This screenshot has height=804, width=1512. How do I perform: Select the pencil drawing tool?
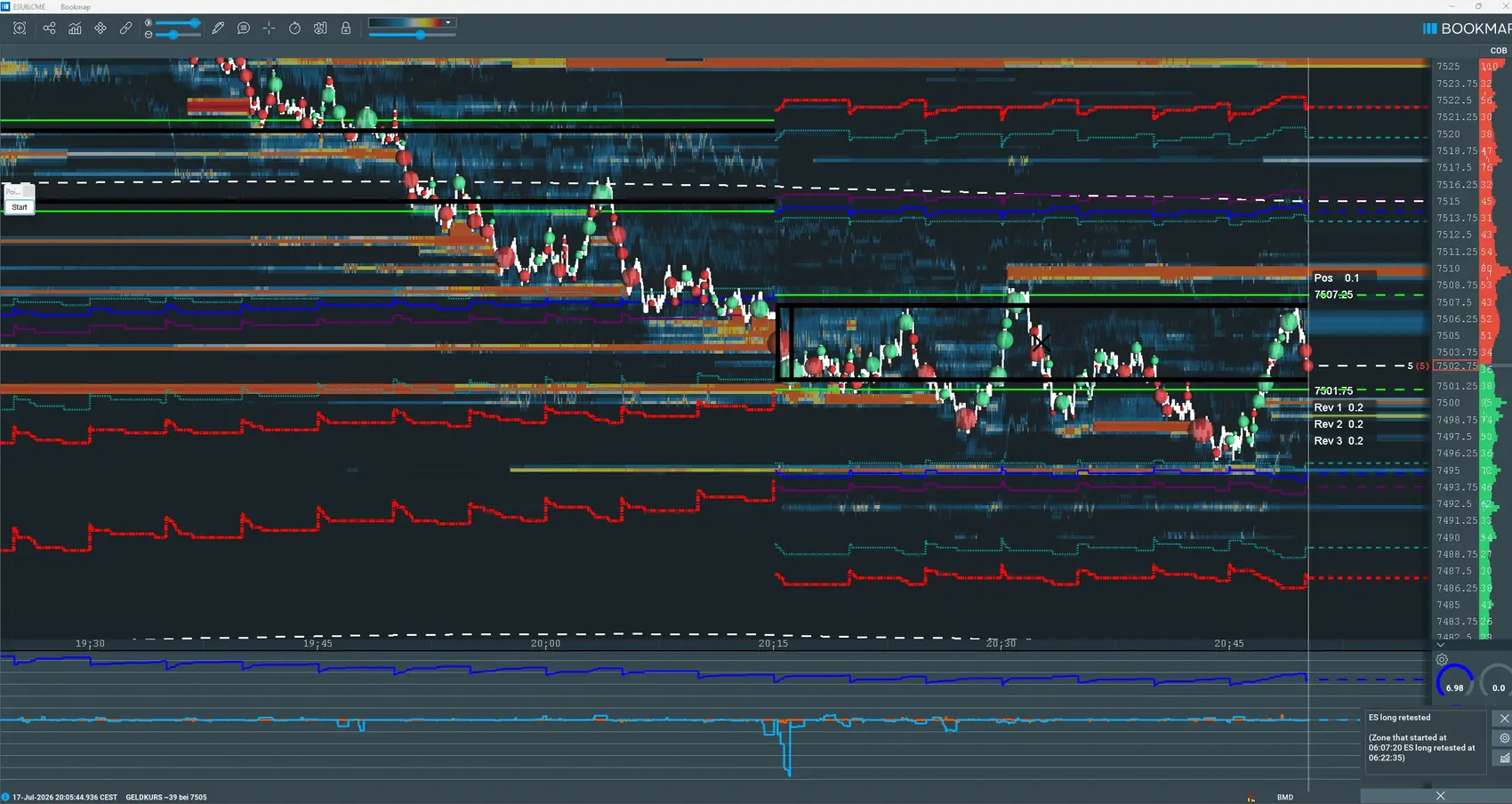click(x=218, y=28)
